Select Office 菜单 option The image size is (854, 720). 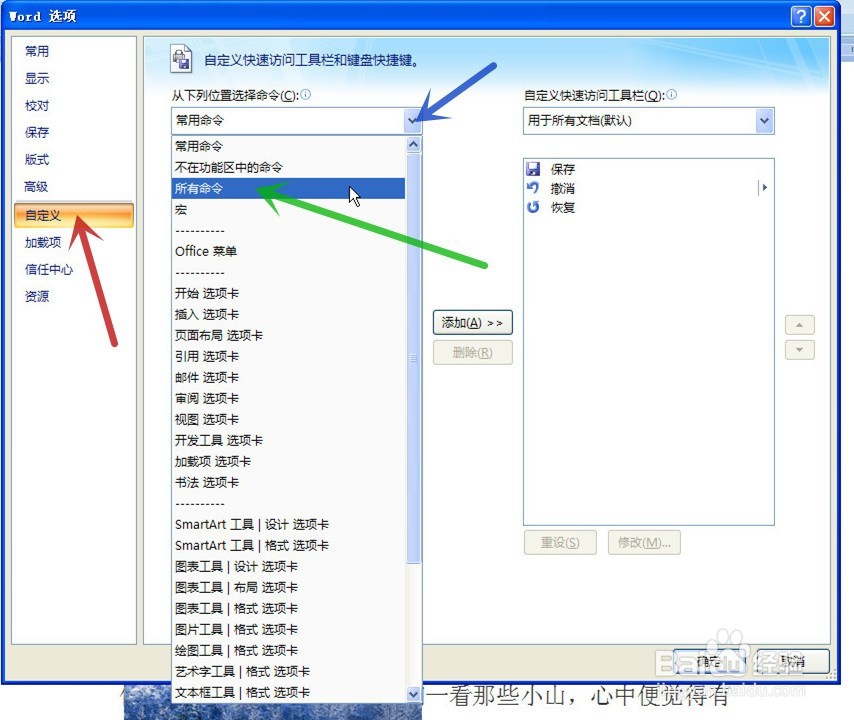tap(288, 251)
